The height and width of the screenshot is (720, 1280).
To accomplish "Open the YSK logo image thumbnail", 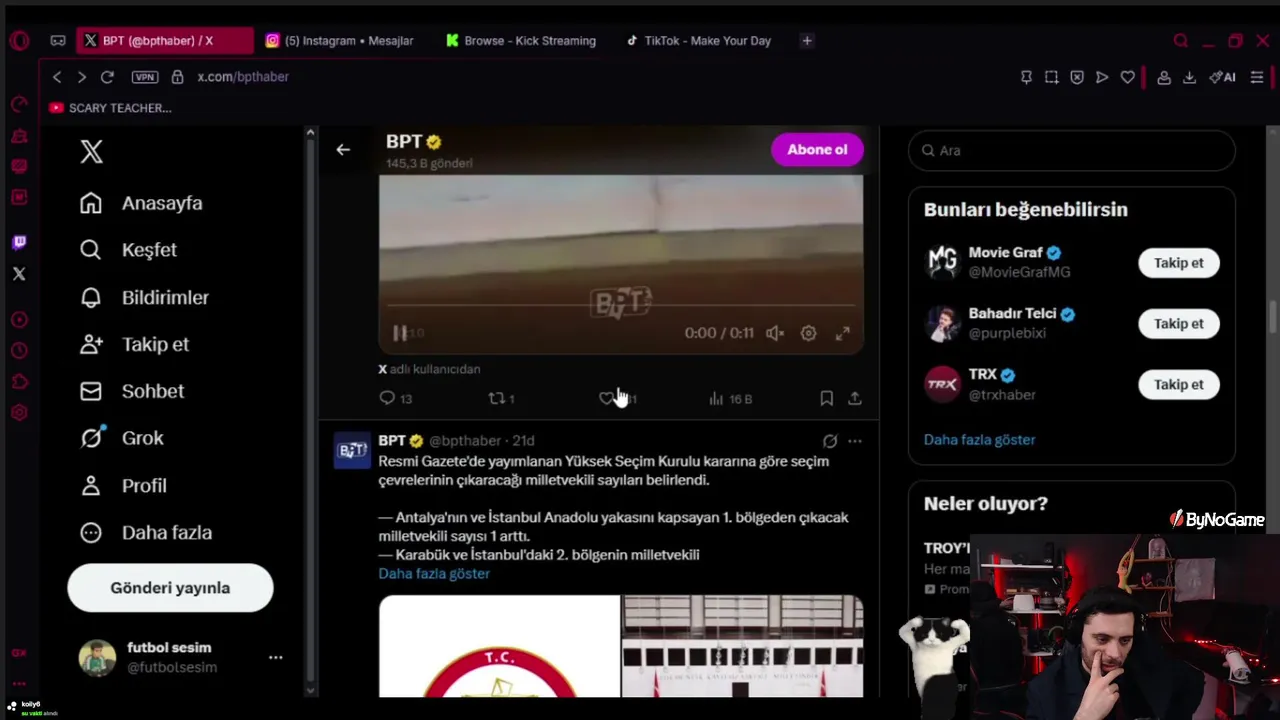I will pyautogui.click(x=499, y=646).
